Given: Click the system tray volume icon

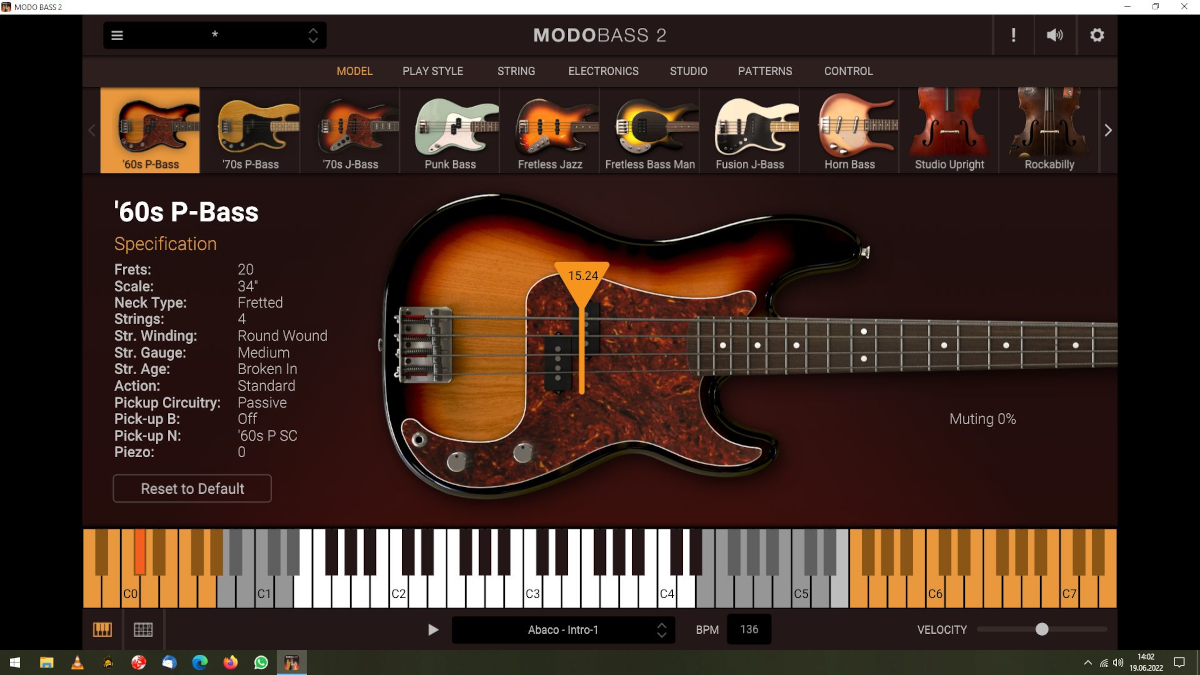Looking at the screenshot, I should tap(1119, 662).
